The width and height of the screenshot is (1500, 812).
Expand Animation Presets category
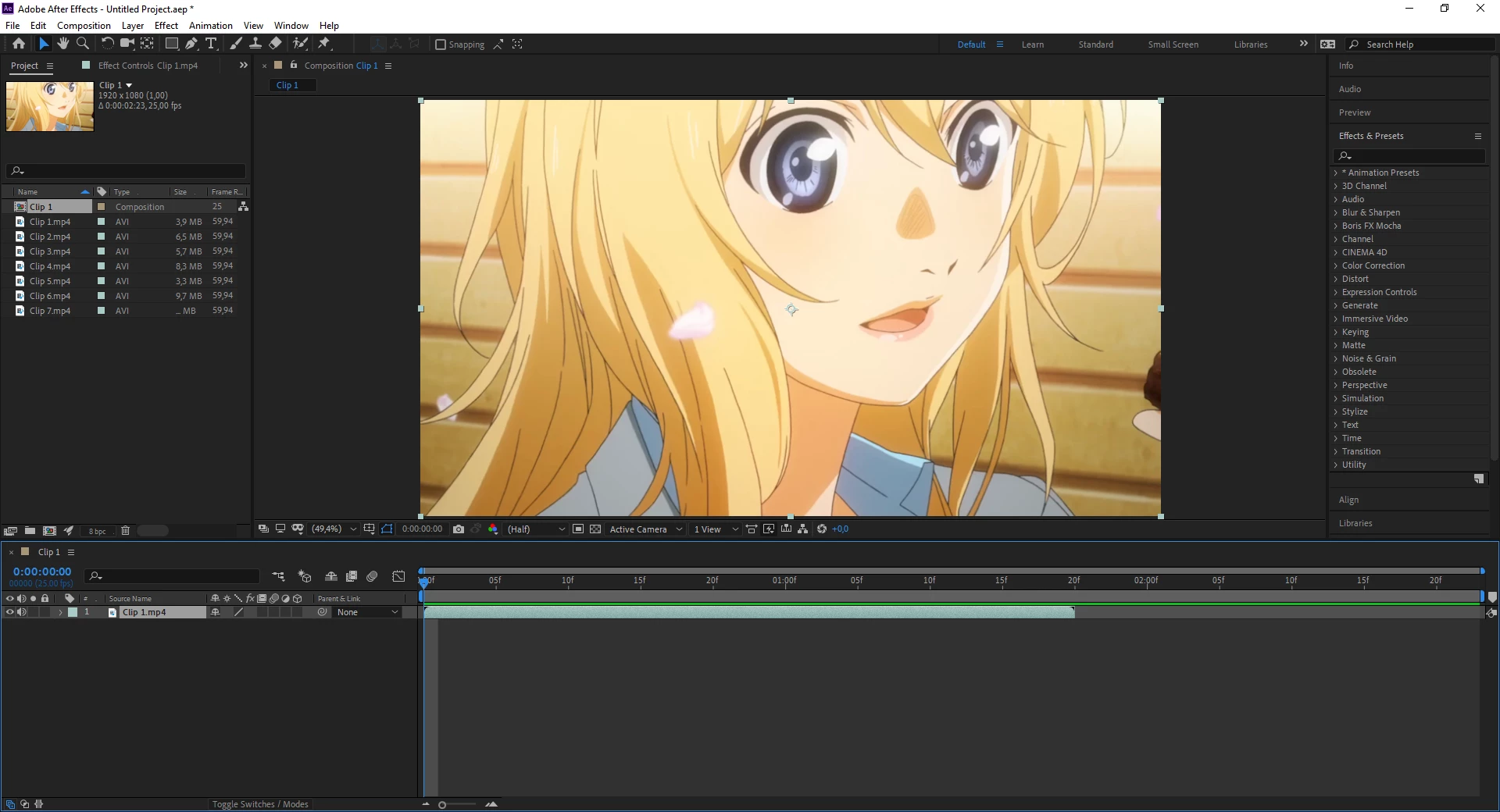(x=1336, y=173)
